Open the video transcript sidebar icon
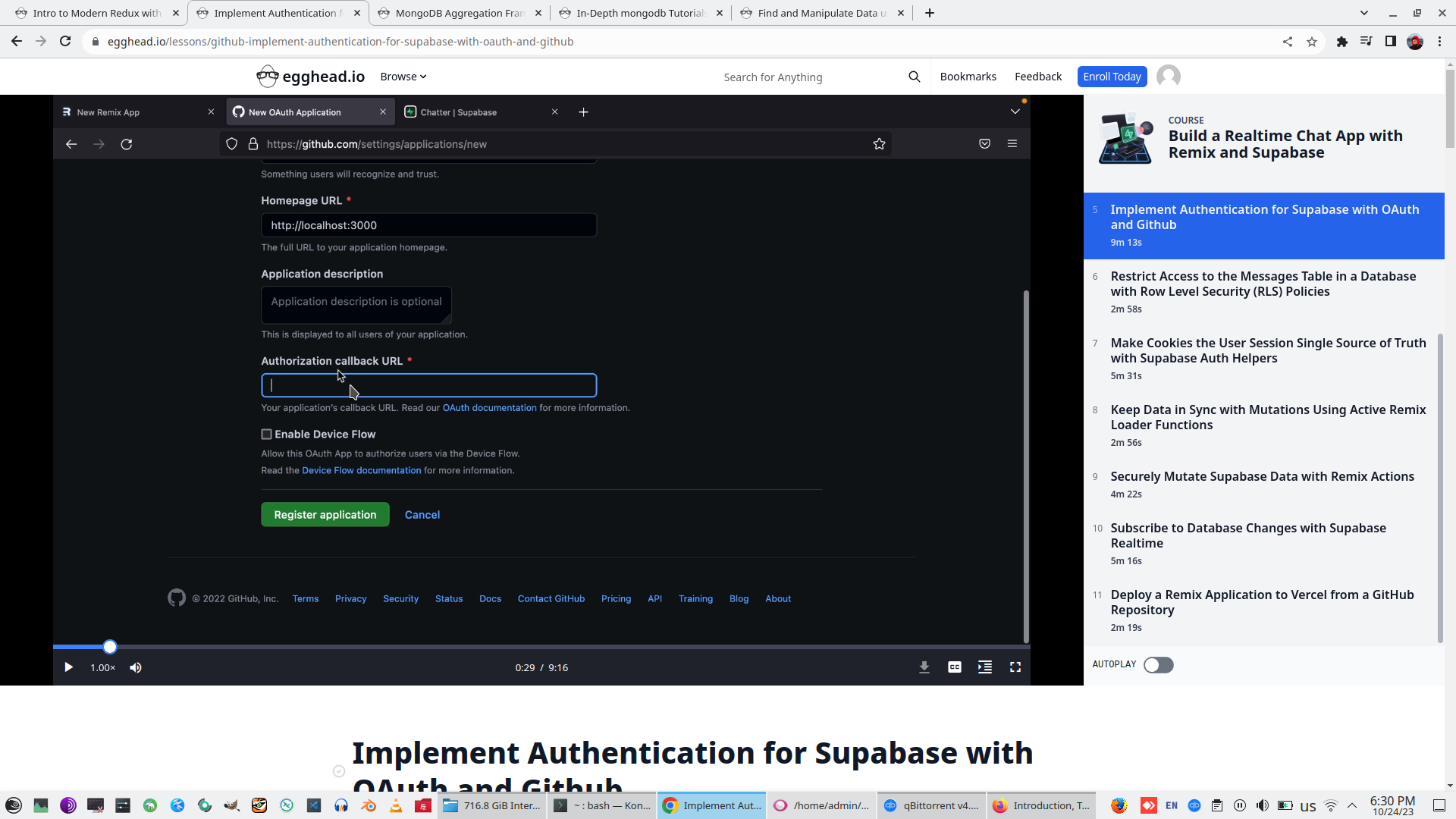Viewport: 1456px width, 819px height. point(984,667)
